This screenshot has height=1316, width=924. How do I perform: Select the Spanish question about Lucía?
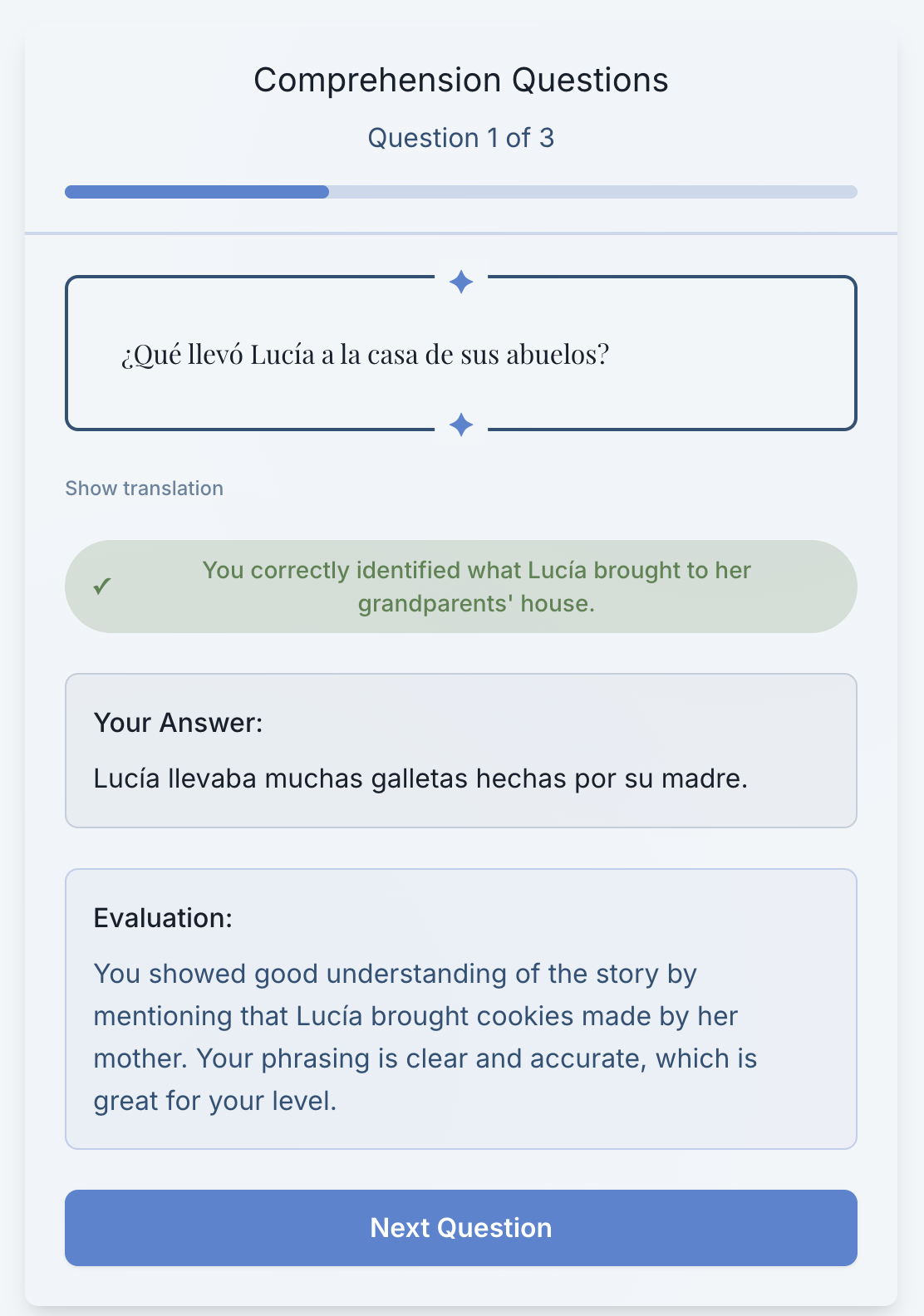click(x=364, y=352)
